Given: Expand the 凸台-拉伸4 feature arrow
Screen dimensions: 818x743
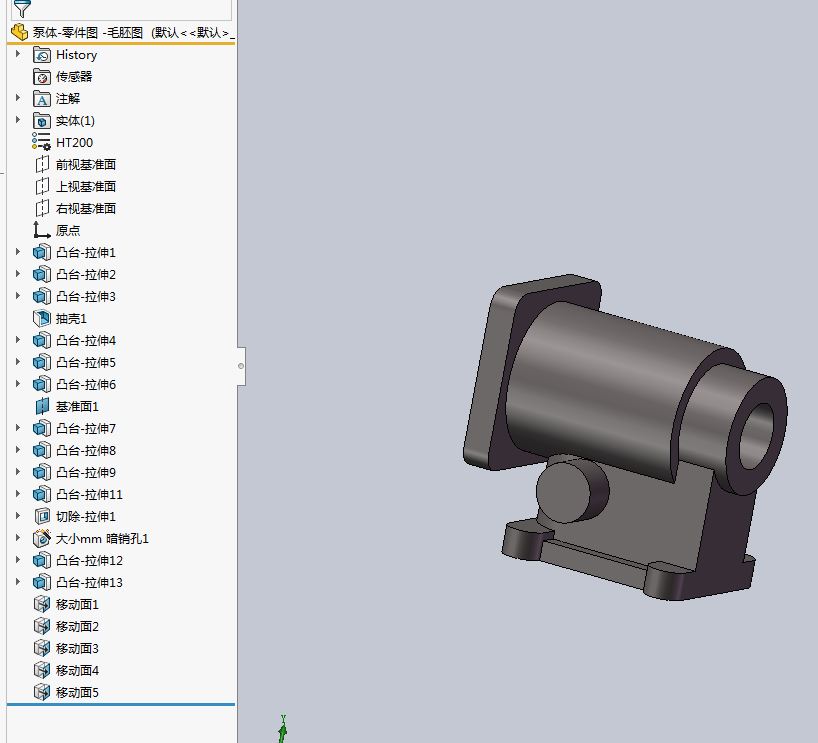Looking at the screenshot, I should [x=18, y=340].
